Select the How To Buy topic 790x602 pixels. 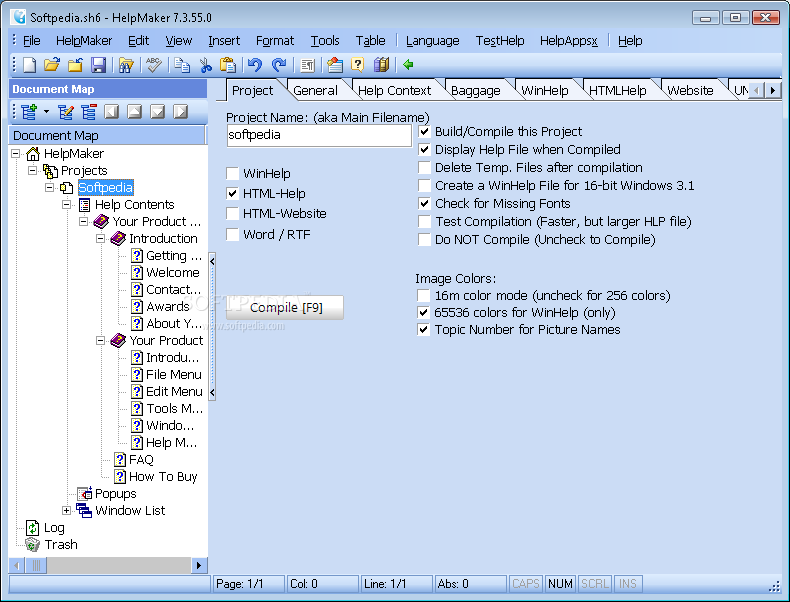tap(163, 477)
